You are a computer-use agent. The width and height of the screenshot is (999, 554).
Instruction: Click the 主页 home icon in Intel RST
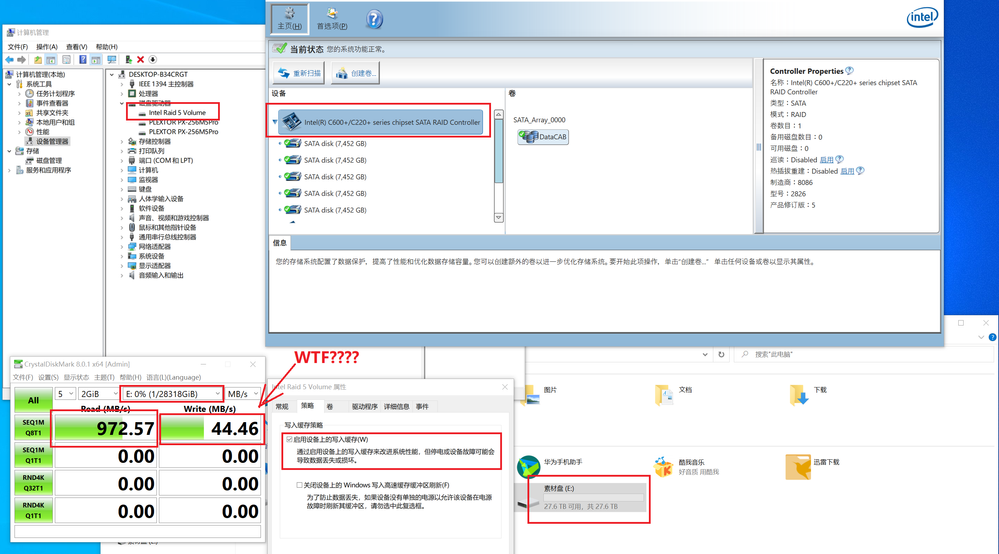point(290,19)
